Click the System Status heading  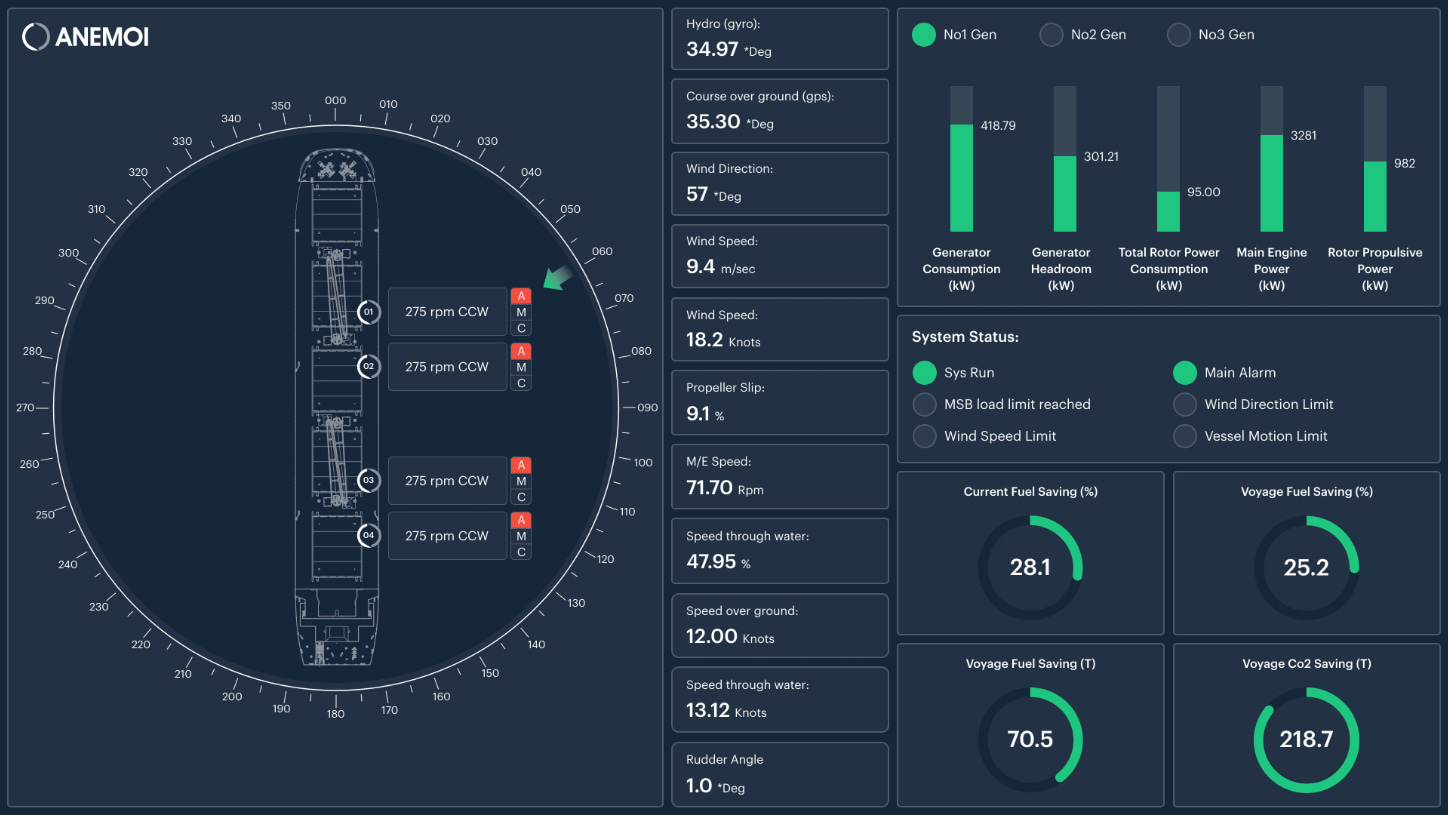[x=965, y=338]
